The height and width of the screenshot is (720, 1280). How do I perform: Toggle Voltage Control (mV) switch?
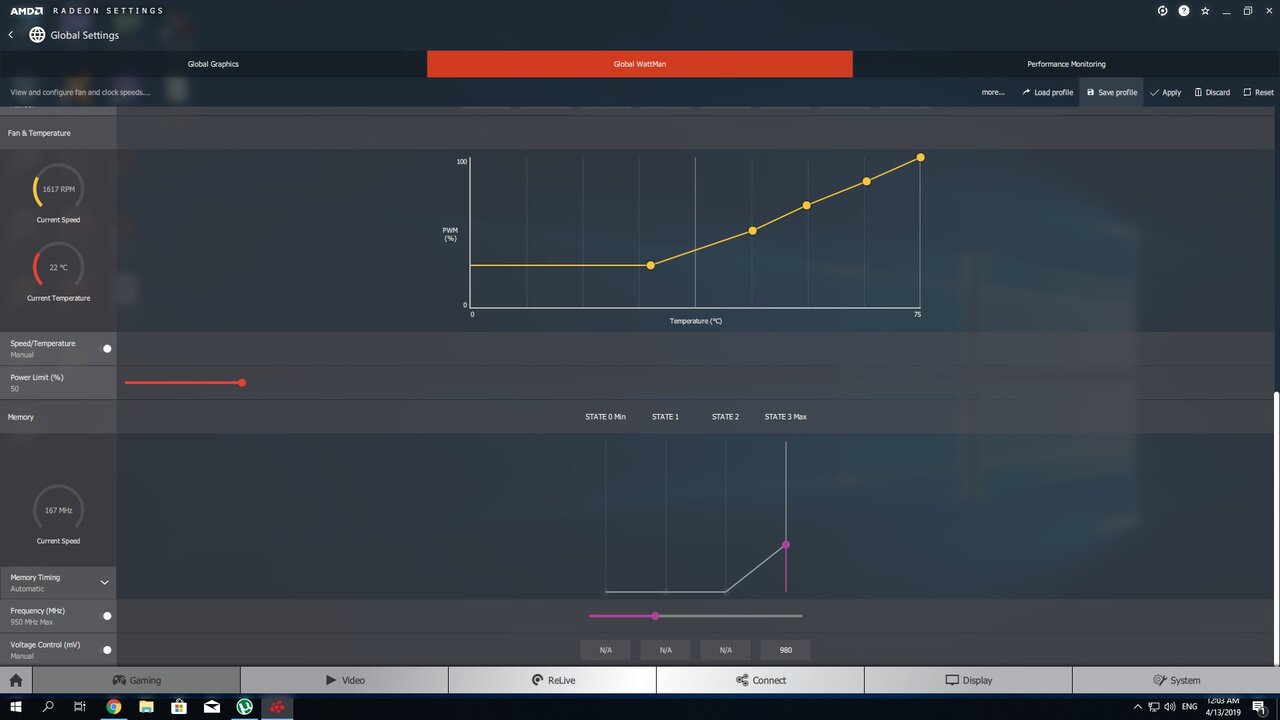pyautogui.click(x=107, y=650)
